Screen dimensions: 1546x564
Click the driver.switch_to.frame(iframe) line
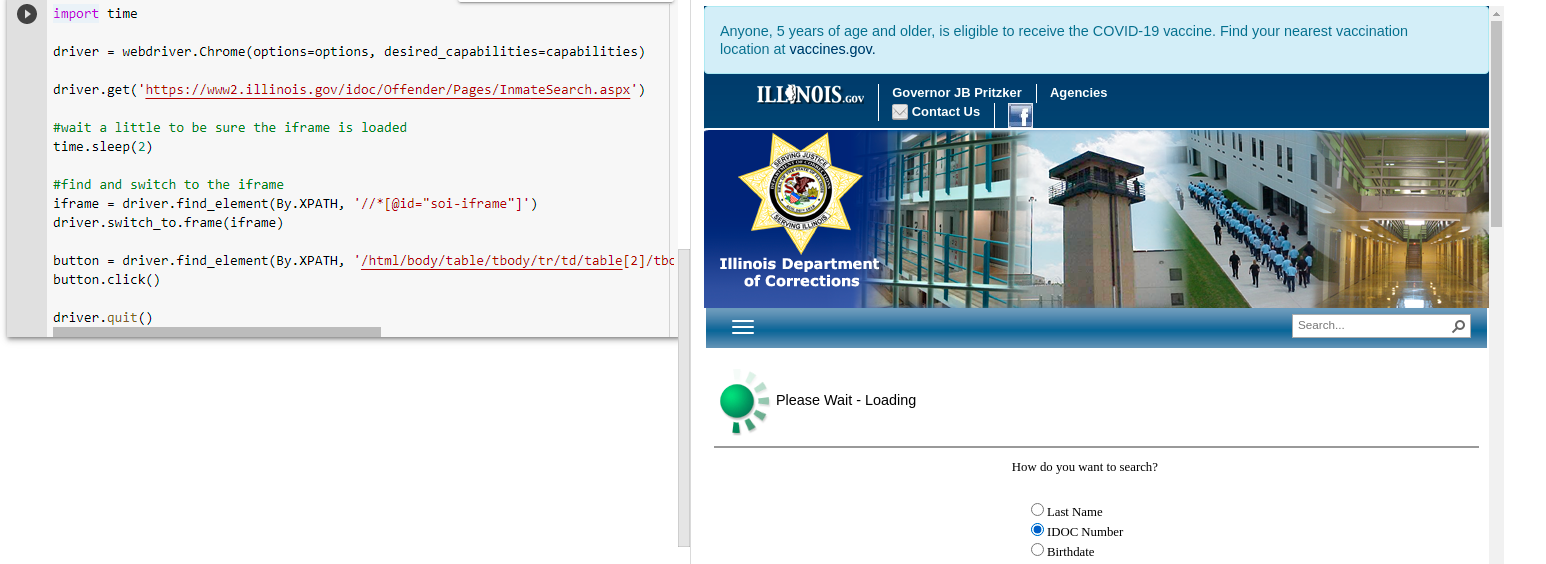[168, 223]
